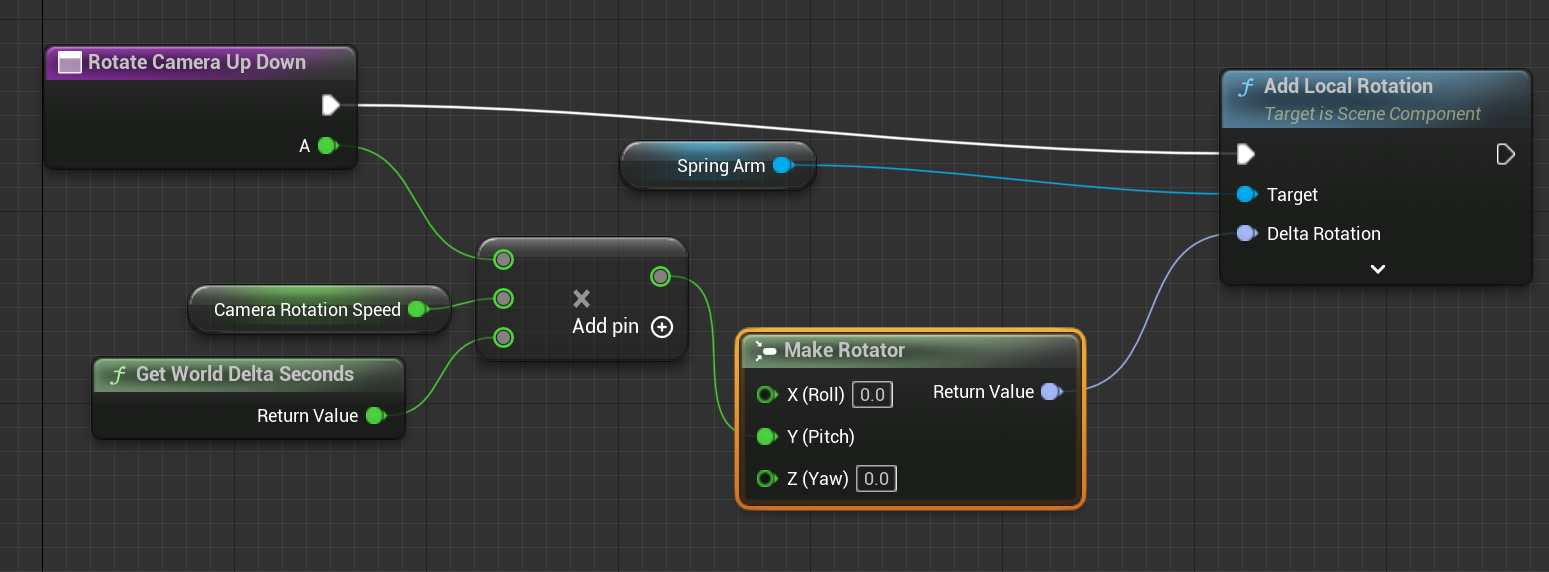The height and width of the screenshot is (572, 1549).
Task: Select the Rotate Camera Up Down event node
Action: pyautogui.click(x=197, y=62)
